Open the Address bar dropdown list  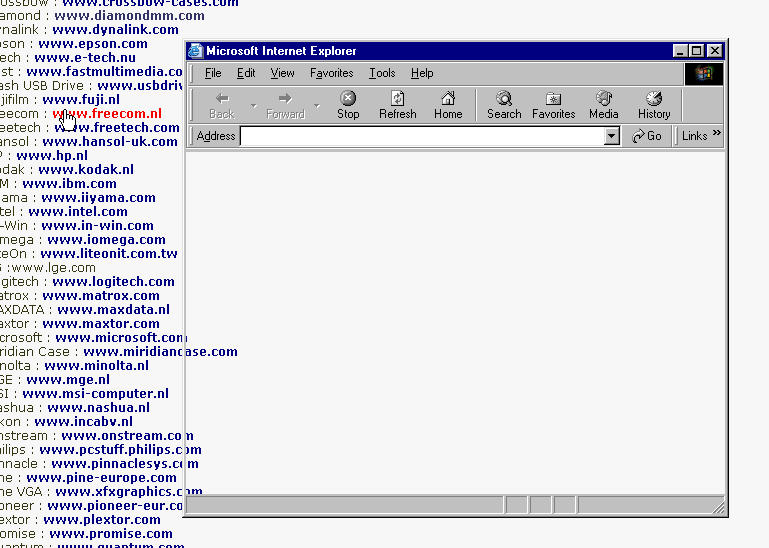(612, 136)
